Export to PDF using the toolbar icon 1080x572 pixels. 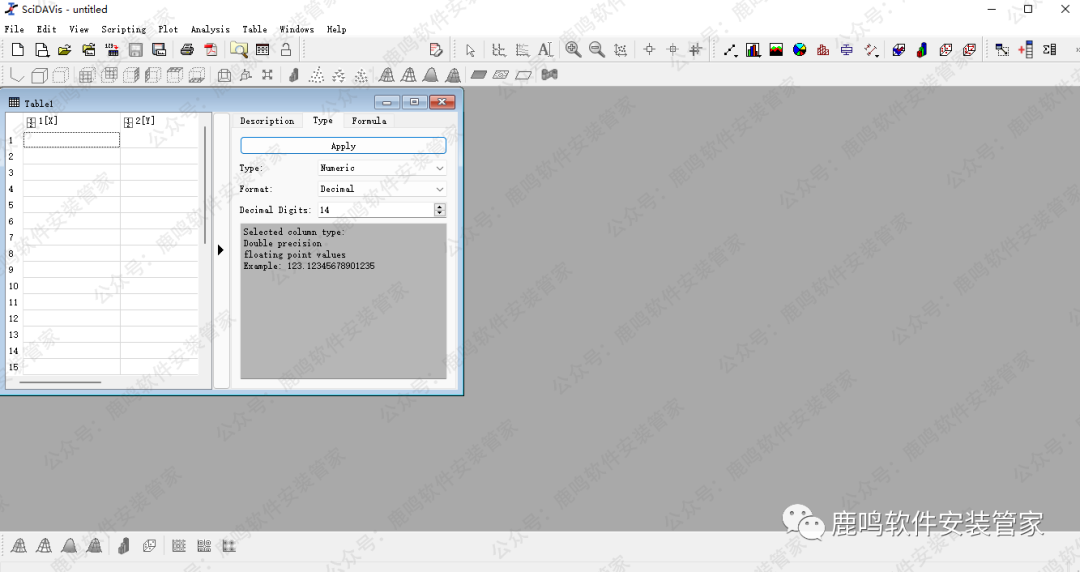coord(210,50)
